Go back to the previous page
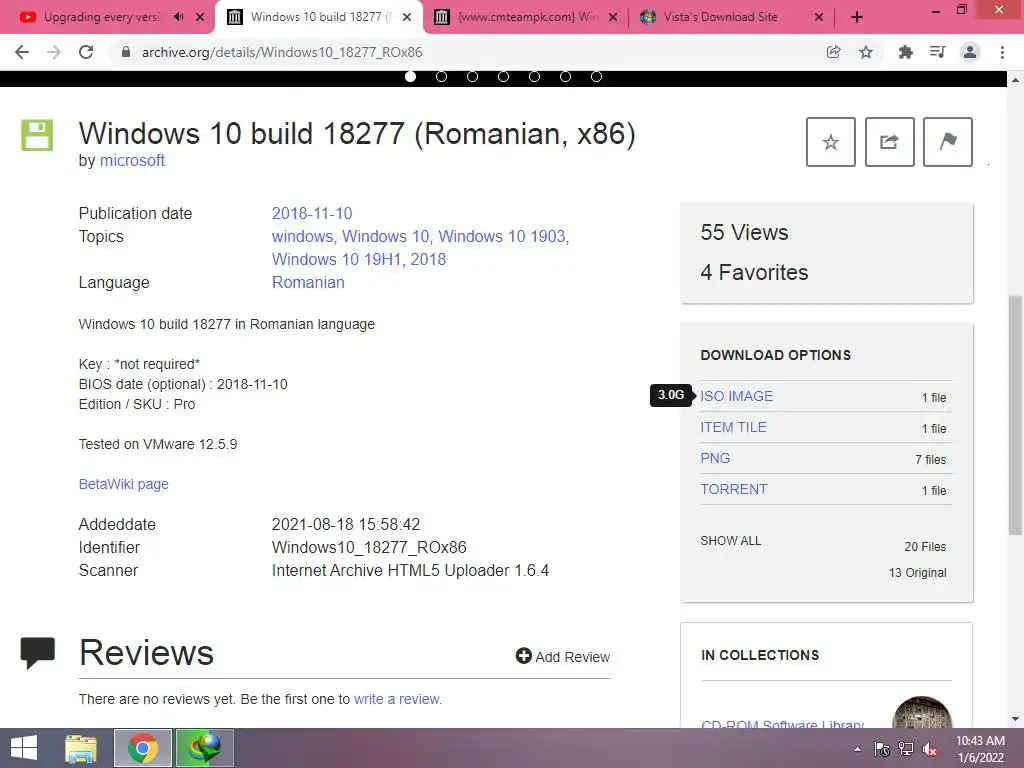 tap(22, 52)
